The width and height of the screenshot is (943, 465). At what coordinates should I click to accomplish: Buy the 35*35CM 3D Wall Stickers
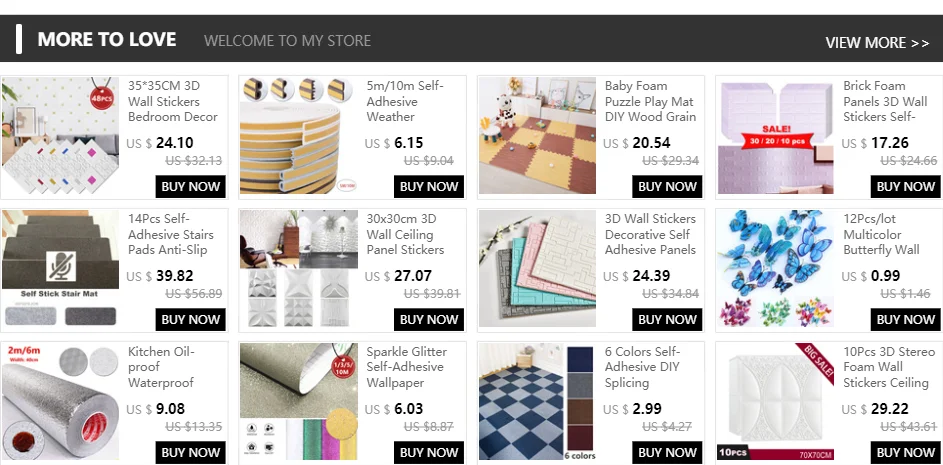click(191, 186)
